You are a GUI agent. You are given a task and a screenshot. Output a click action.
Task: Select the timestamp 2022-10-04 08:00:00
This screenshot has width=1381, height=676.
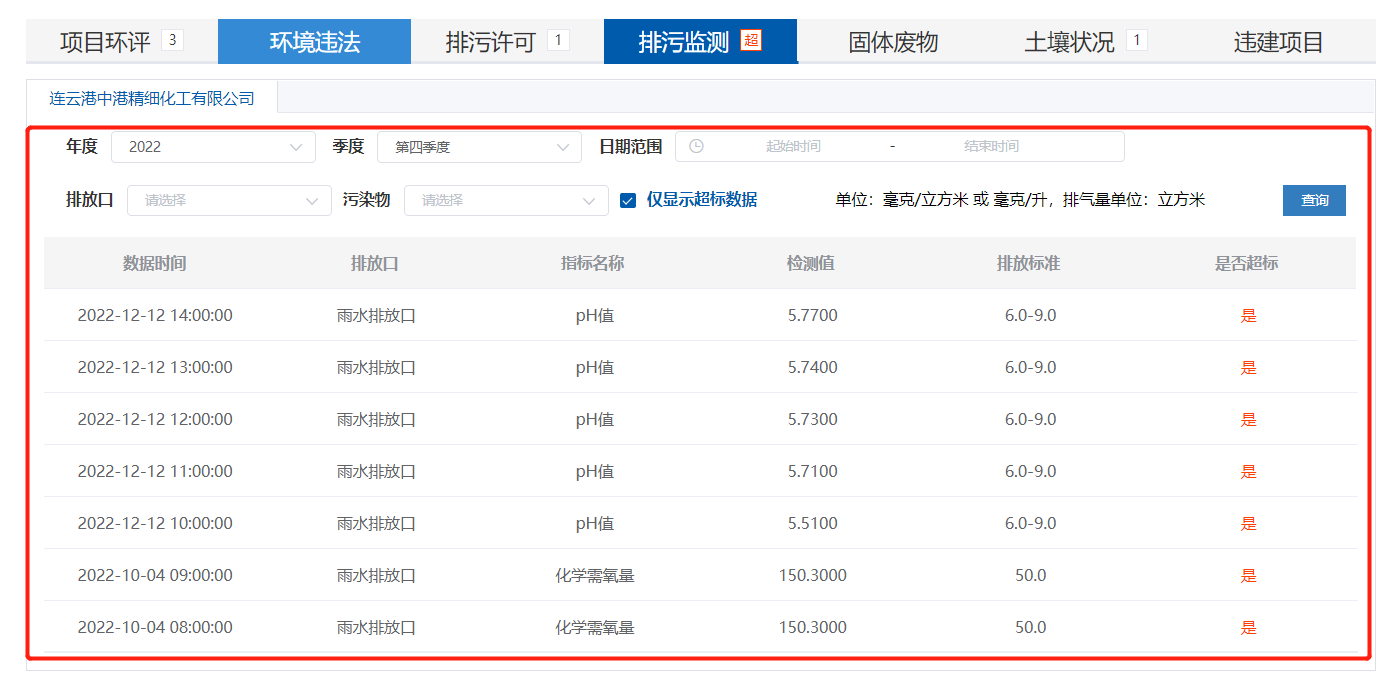[x=155, y=628]
